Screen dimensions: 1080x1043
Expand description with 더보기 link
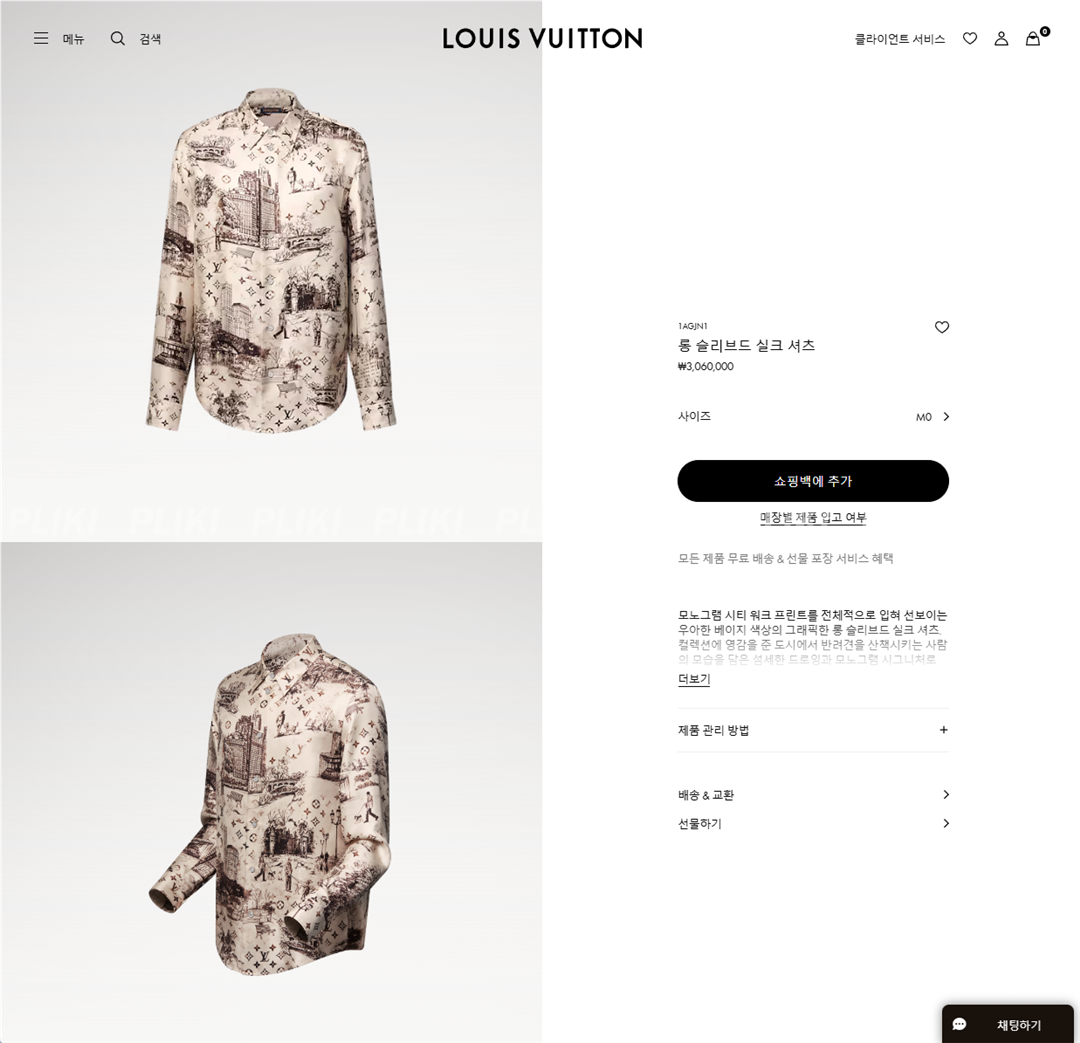[x=694, y=679]
